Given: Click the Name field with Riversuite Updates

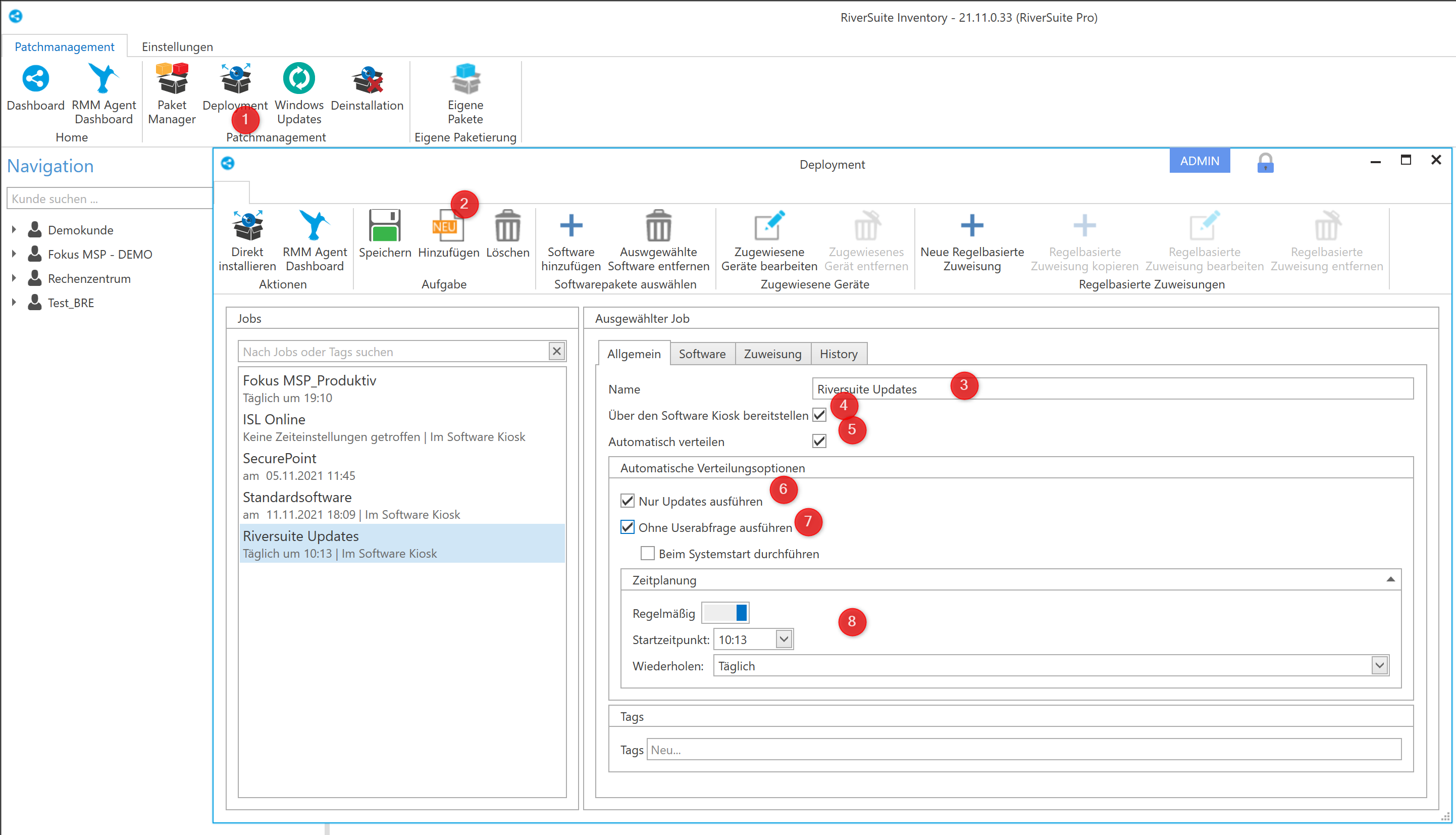Looking at the screenshot, I should tap(1112, 389).
